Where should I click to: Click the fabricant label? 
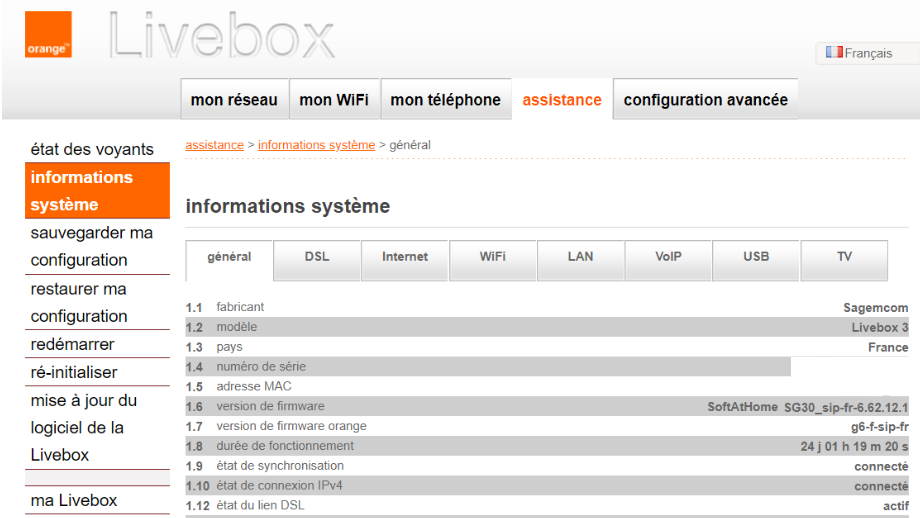click(240, 307)
